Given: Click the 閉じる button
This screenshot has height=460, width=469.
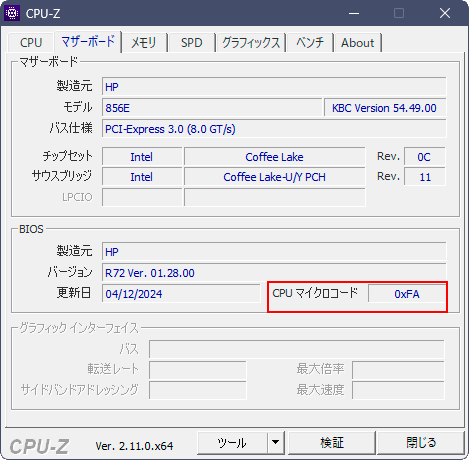Looking at the screenshot, I should 421,443.
